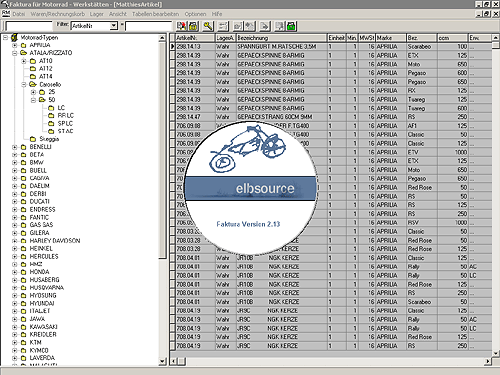Screen dimensions: 500x375
Task: Click the Marke column header
Action: coord(391,38)
